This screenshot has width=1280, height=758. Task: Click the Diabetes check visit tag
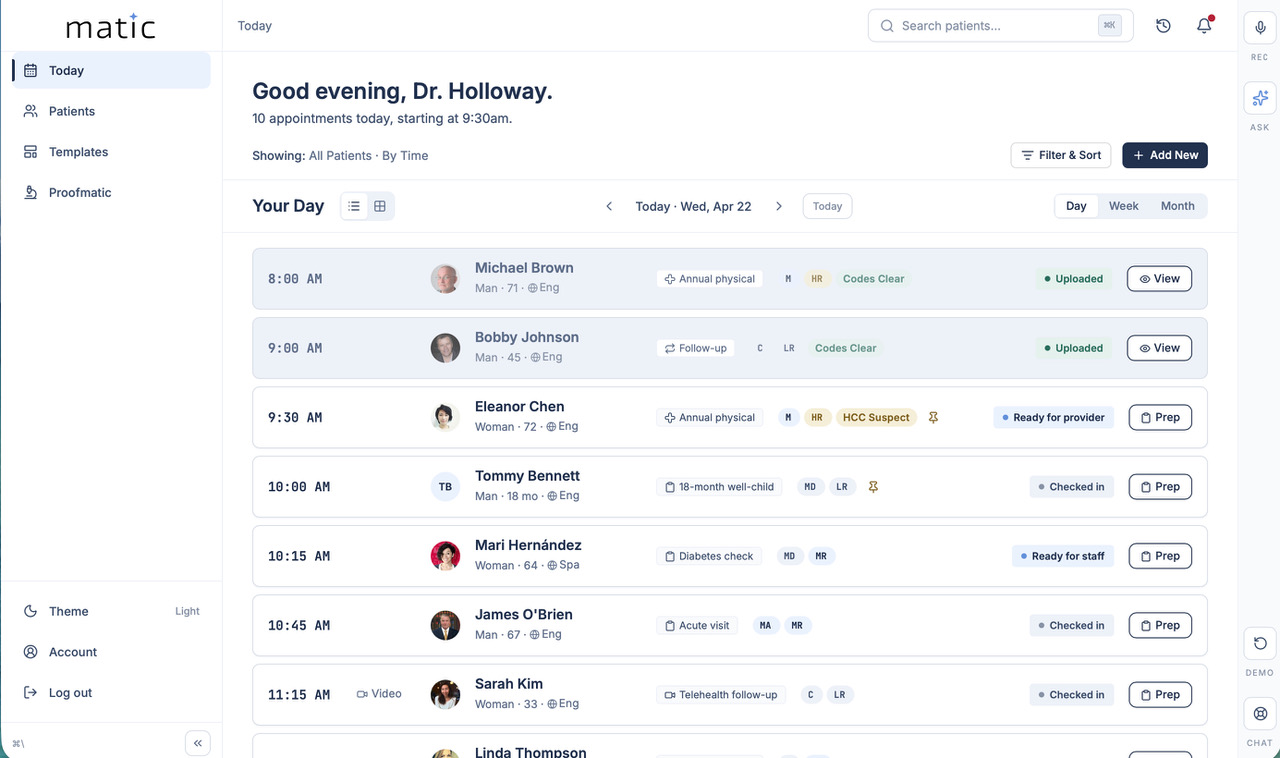click(x=709, y=556)
